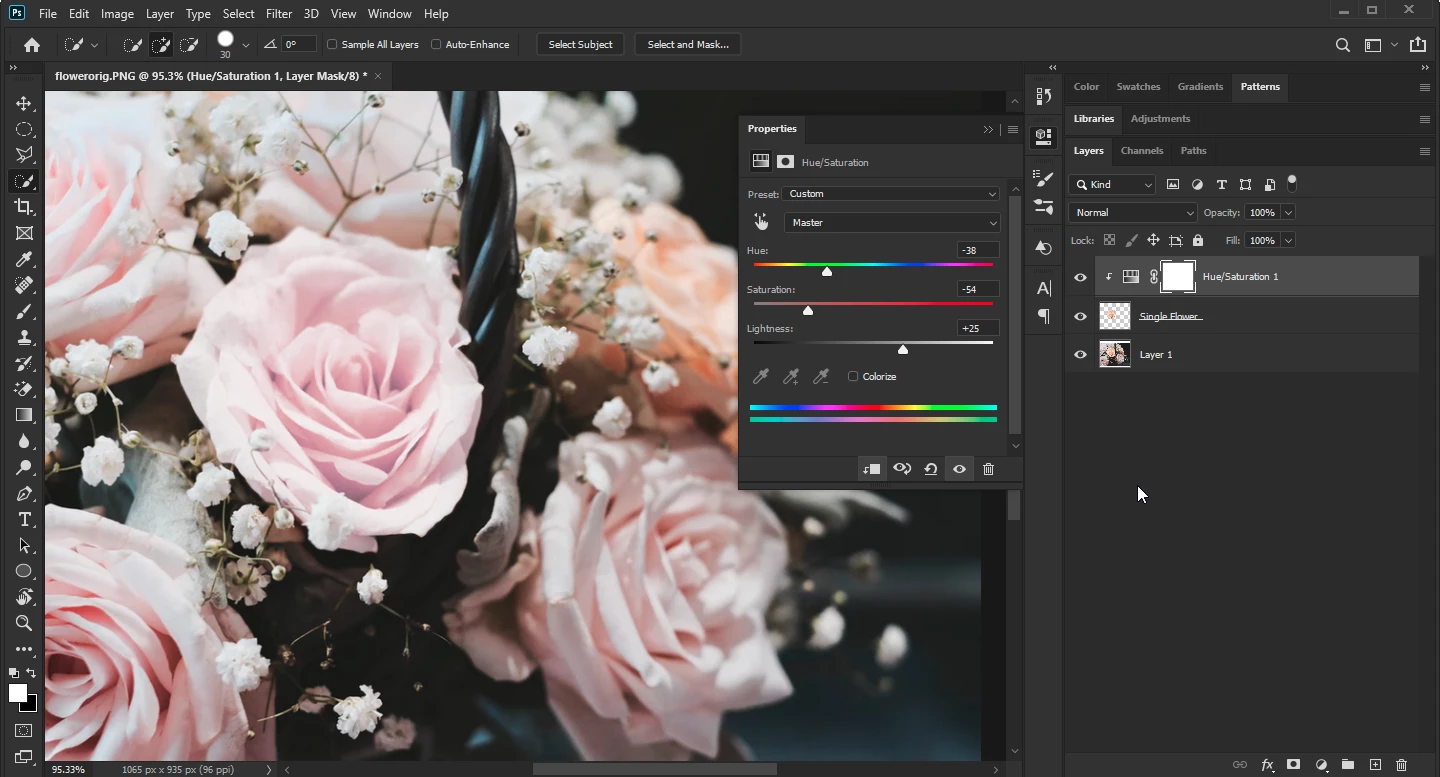Toggle adjustment visibility eye in Properties panel
The width and height of the screenshot is (1440, 777).
959,469
